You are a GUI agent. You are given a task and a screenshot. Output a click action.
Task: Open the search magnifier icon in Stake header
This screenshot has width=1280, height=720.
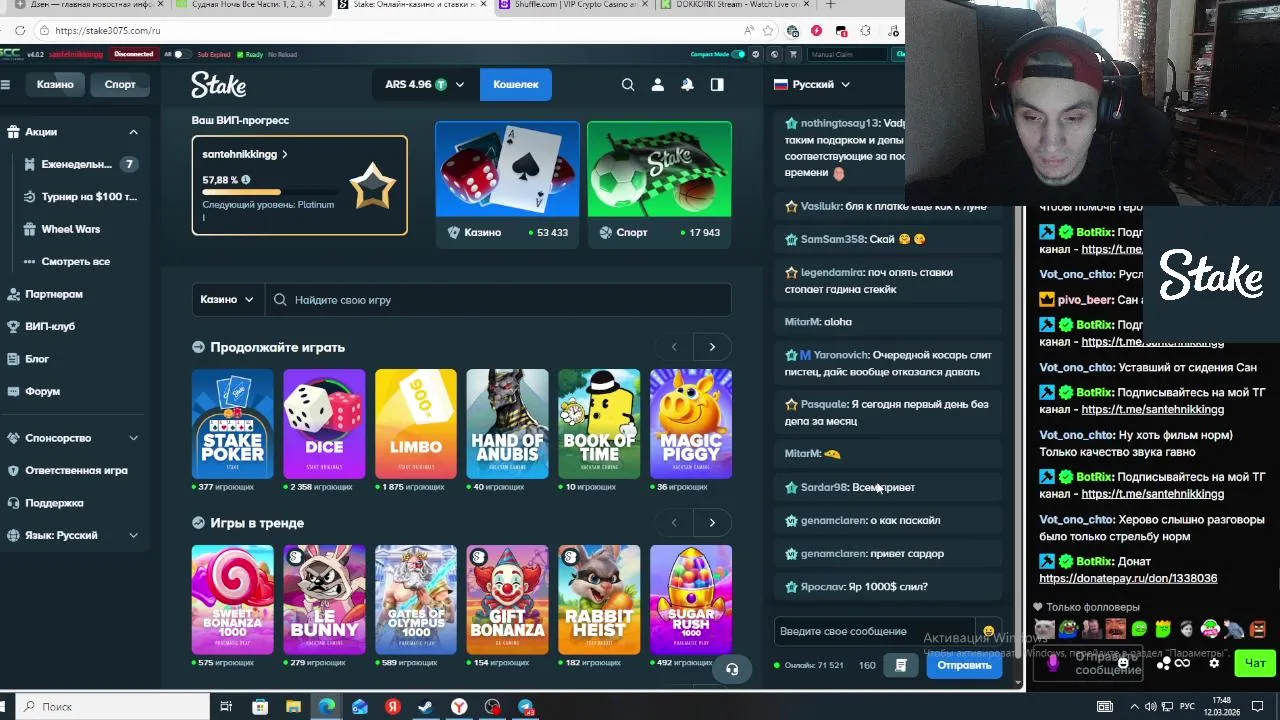click(x=628, y=85)
